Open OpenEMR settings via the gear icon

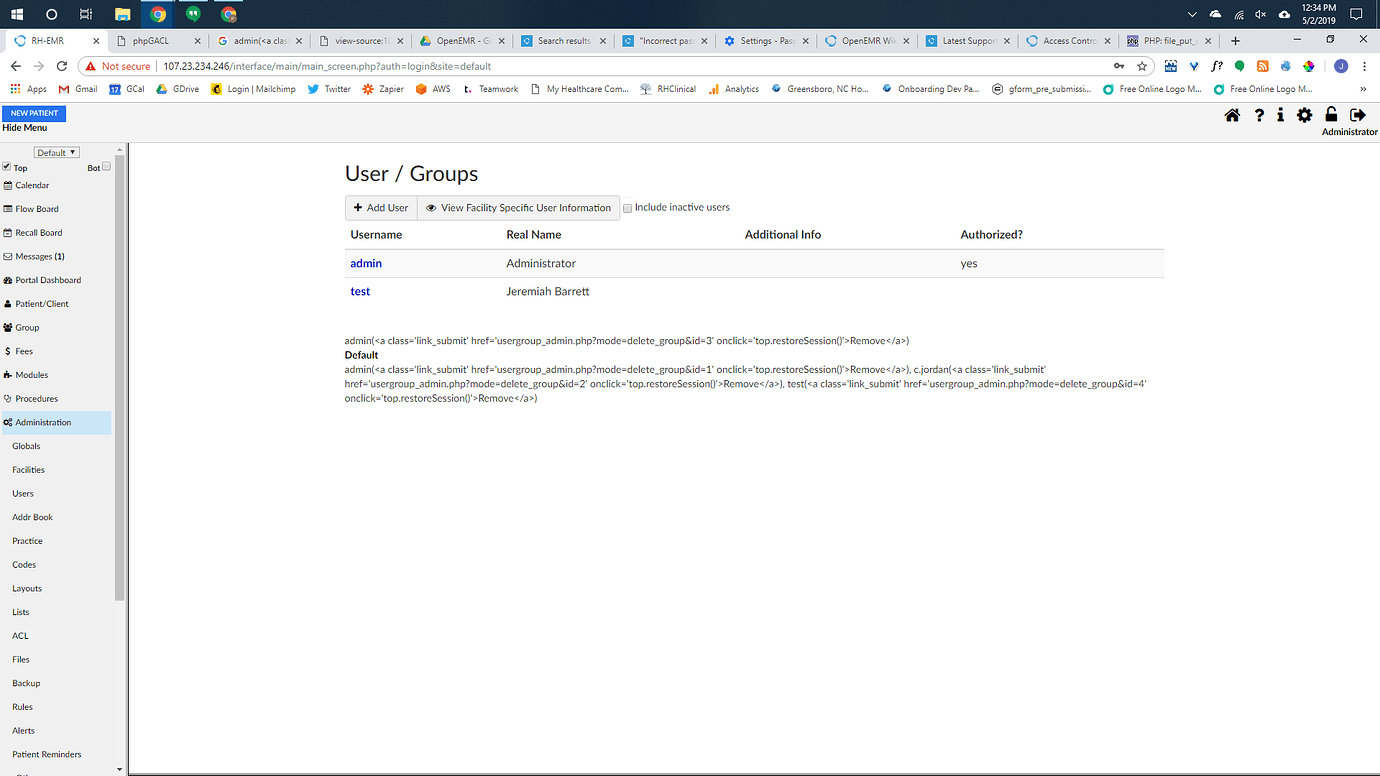[1304, 115]
